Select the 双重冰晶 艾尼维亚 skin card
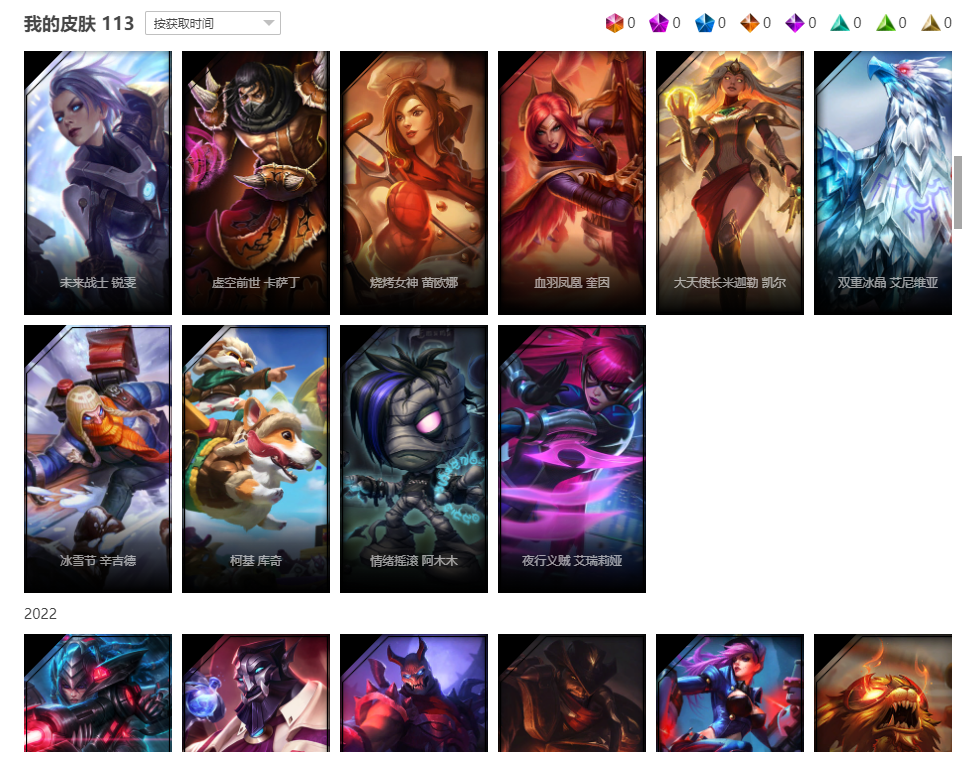The image size is (977, 762). pos(883,183)
